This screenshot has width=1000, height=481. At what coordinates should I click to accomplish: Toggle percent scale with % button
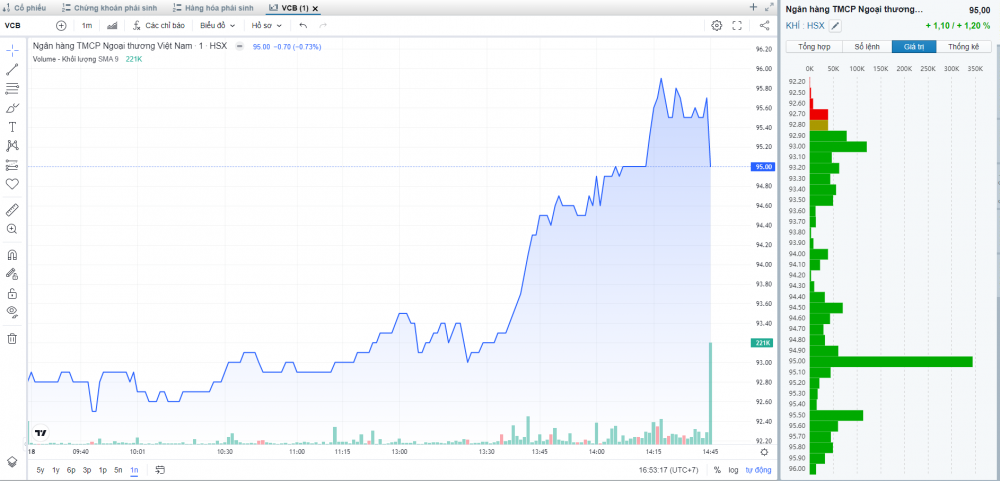pos(717,470)
